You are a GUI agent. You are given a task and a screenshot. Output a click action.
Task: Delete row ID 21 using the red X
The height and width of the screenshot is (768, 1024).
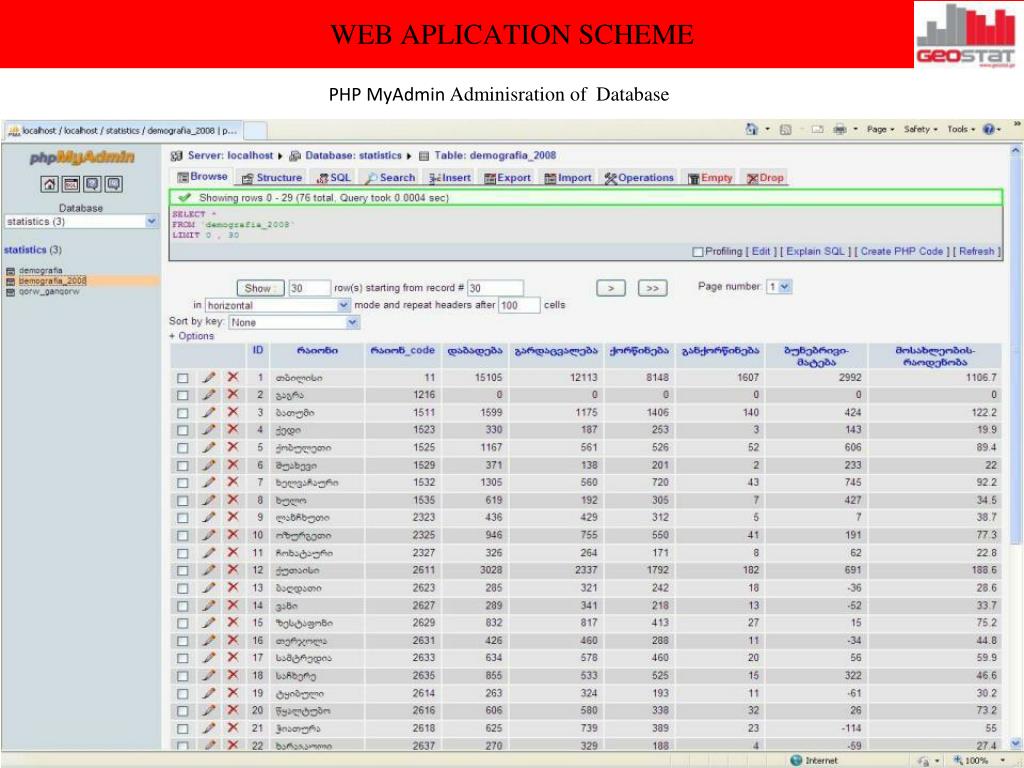[x=232, y=728]
